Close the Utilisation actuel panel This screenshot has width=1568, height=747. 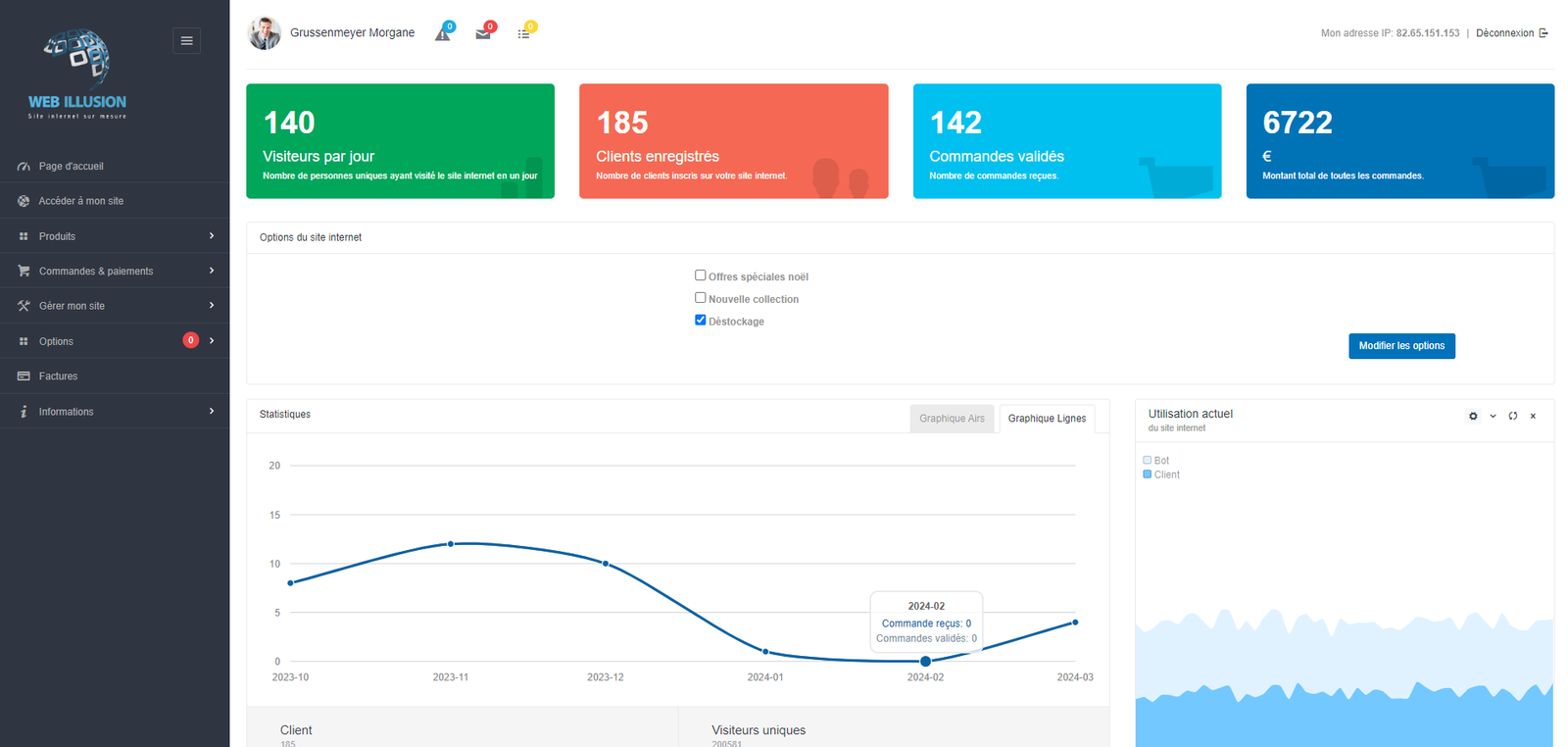point(1533,416)
